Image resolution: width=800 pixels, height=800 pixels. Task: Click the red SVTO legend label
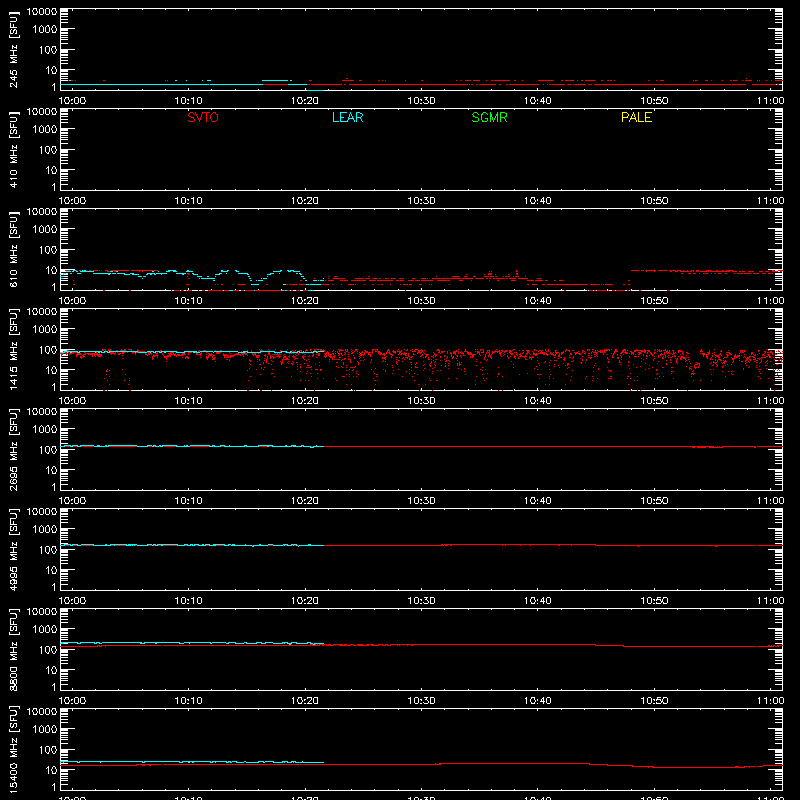pos(203,117)
